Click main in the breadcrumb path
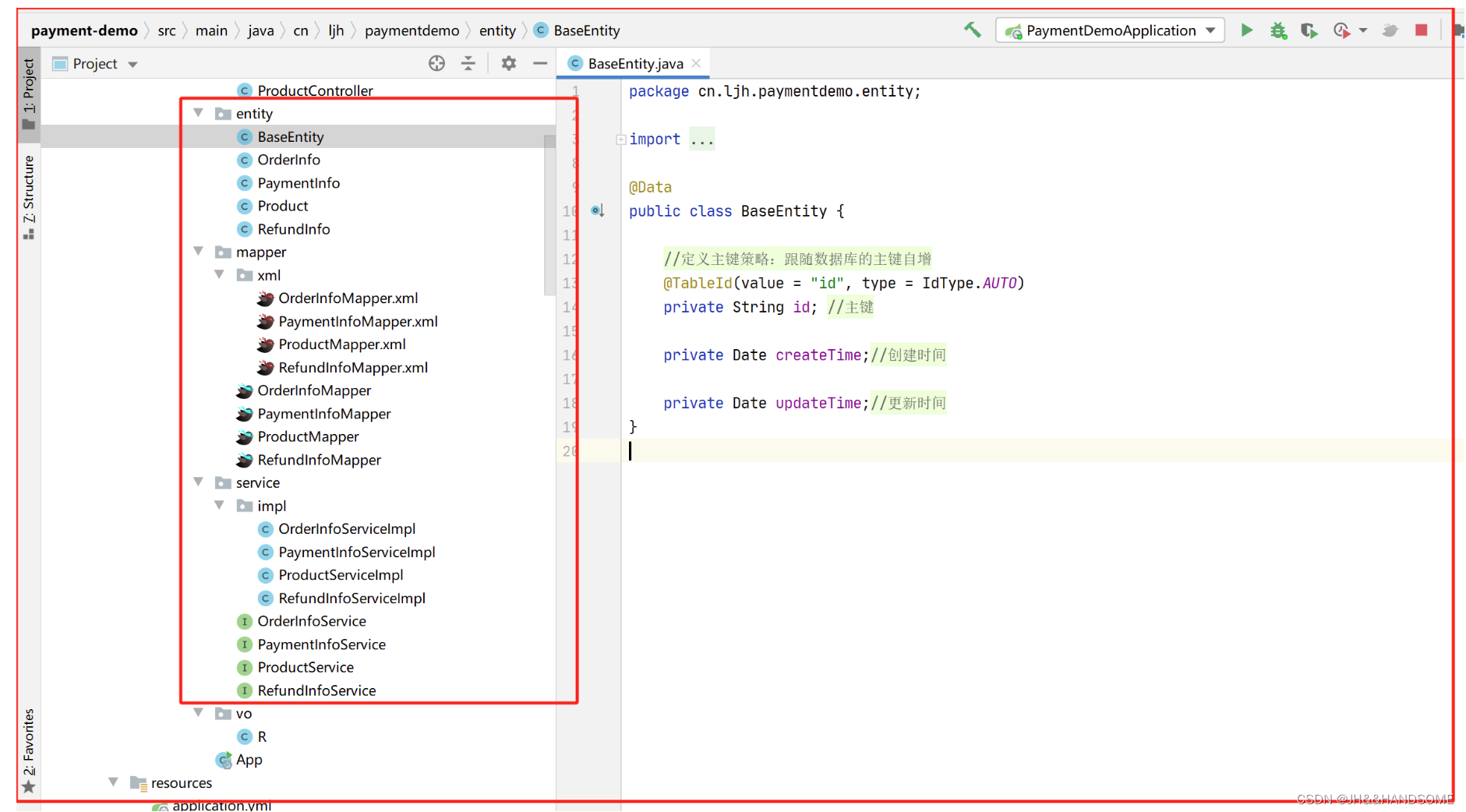1466x812 pixels. [x=211, y=30]
